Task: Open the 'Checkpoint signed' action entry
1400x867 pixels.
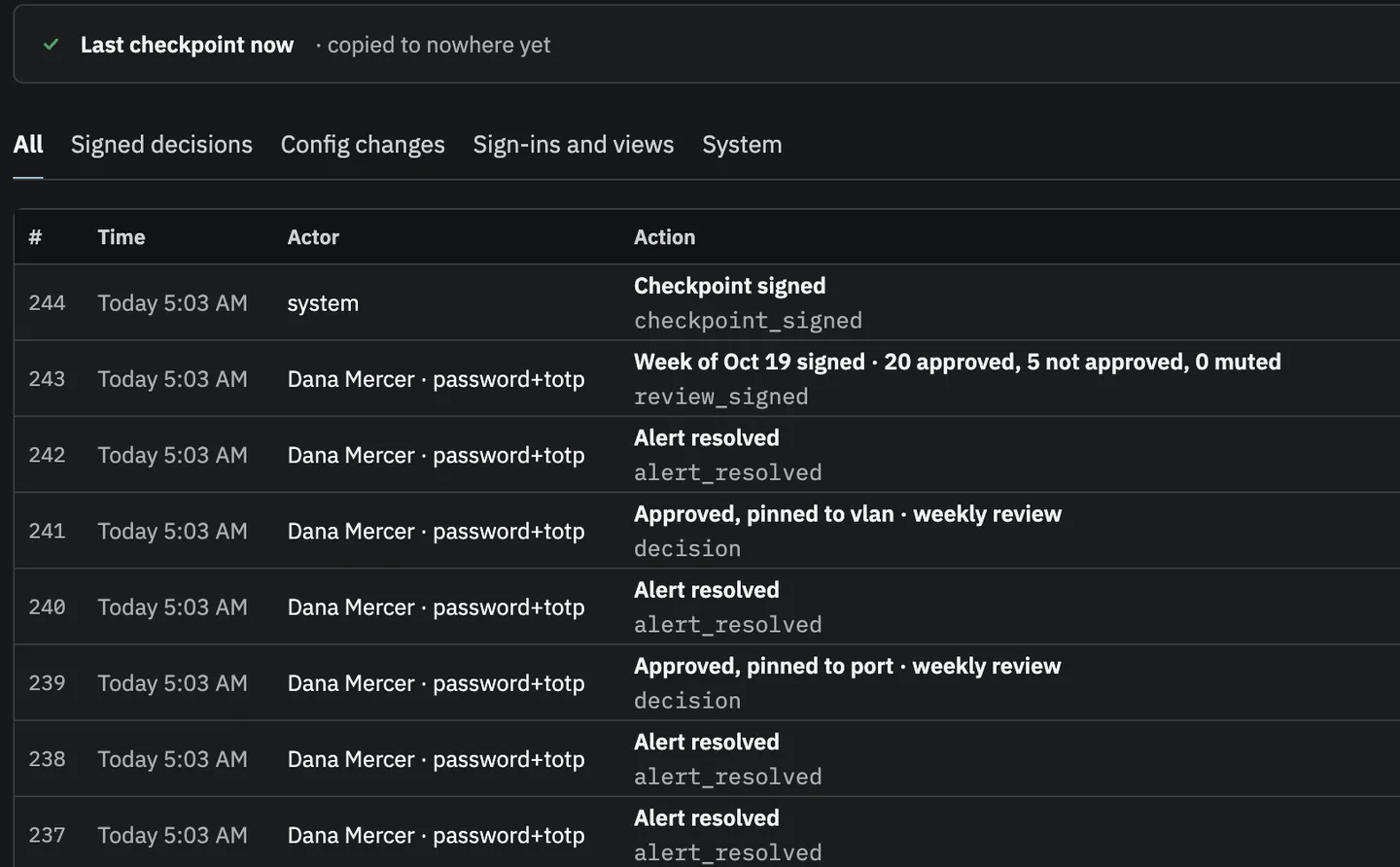Action: pos(730,286)
